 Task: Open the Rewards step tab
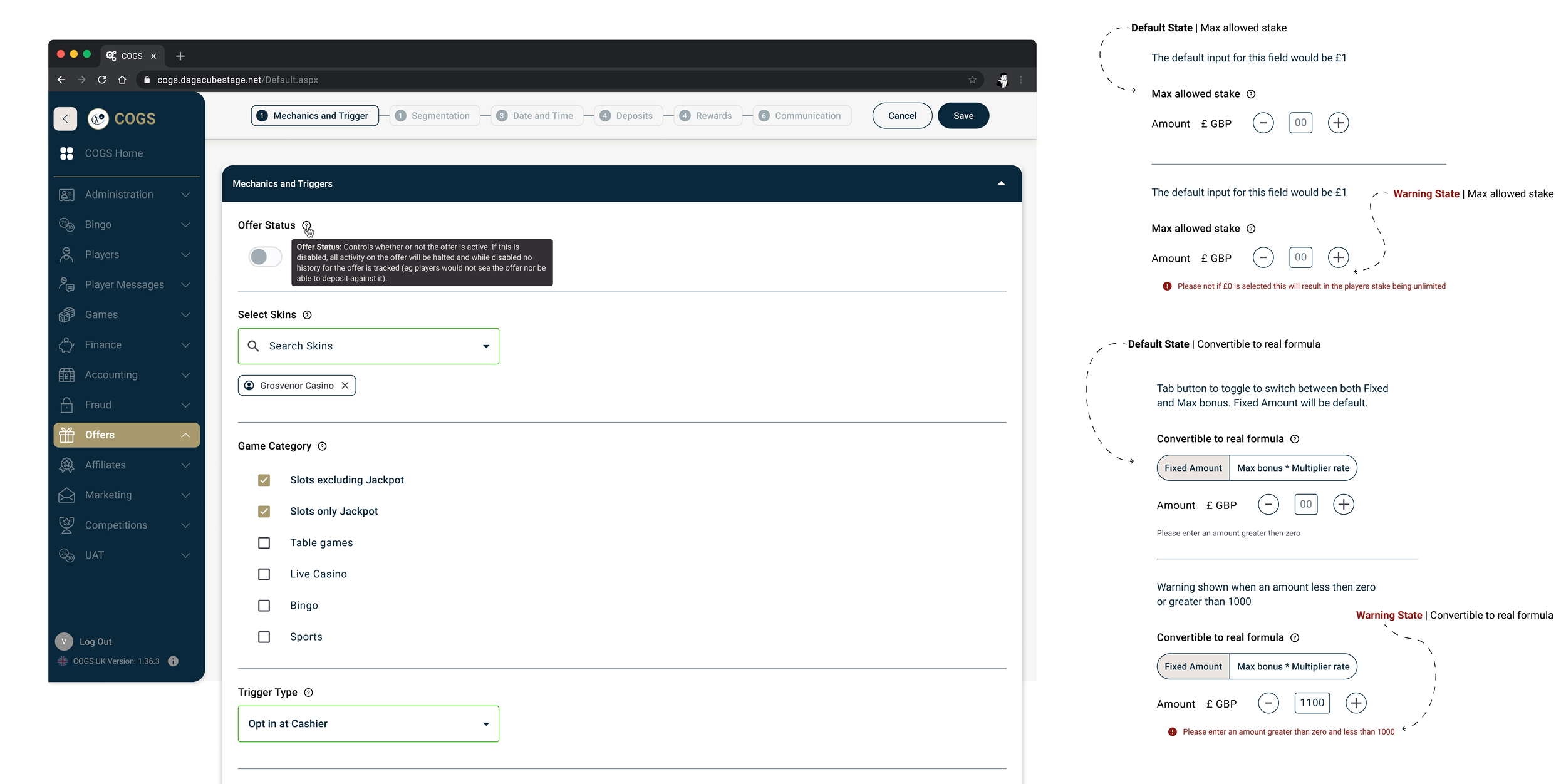click(707, 116)
